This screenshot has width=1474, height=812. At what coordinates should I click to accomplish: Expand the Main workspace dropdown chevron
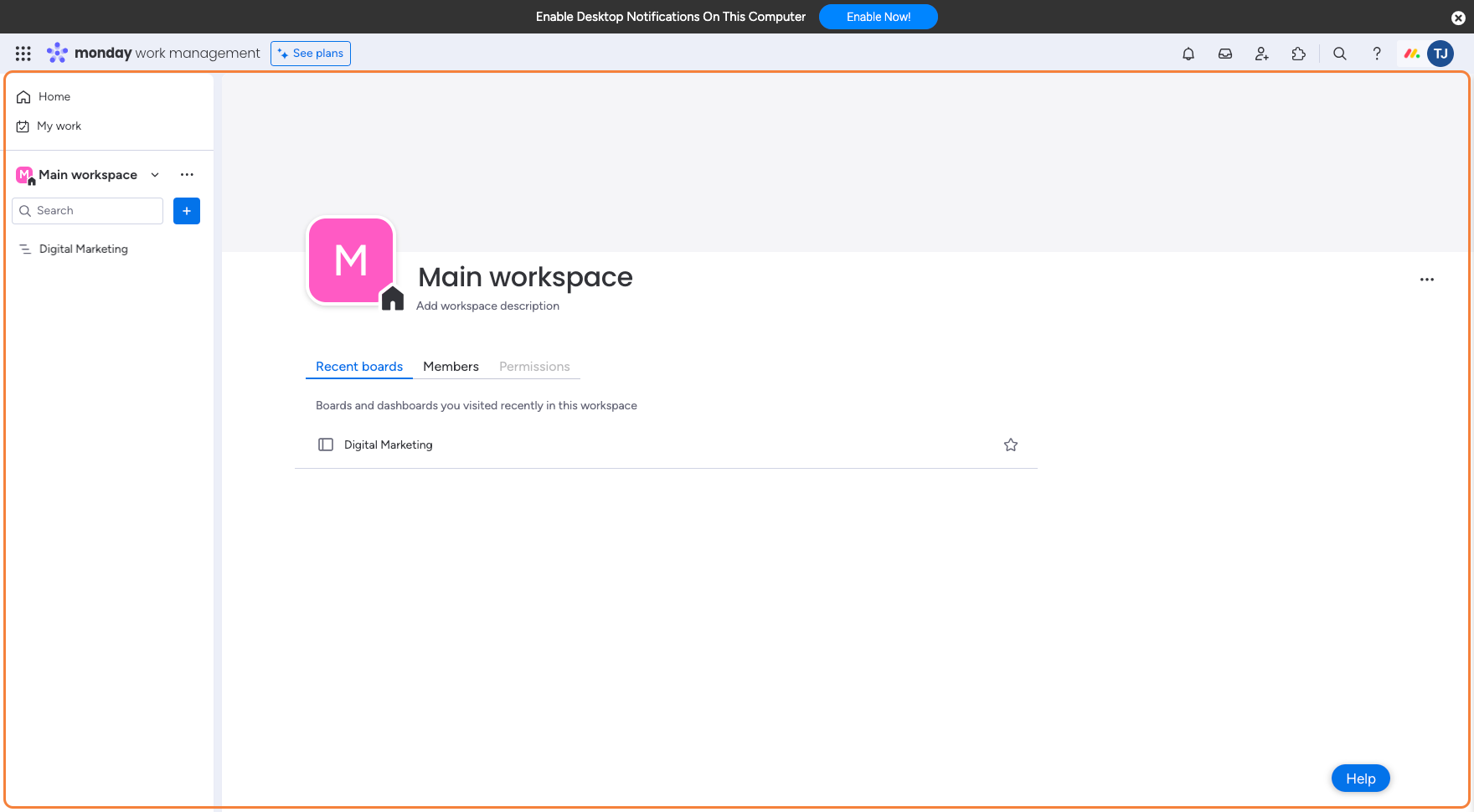click(155, 175)
